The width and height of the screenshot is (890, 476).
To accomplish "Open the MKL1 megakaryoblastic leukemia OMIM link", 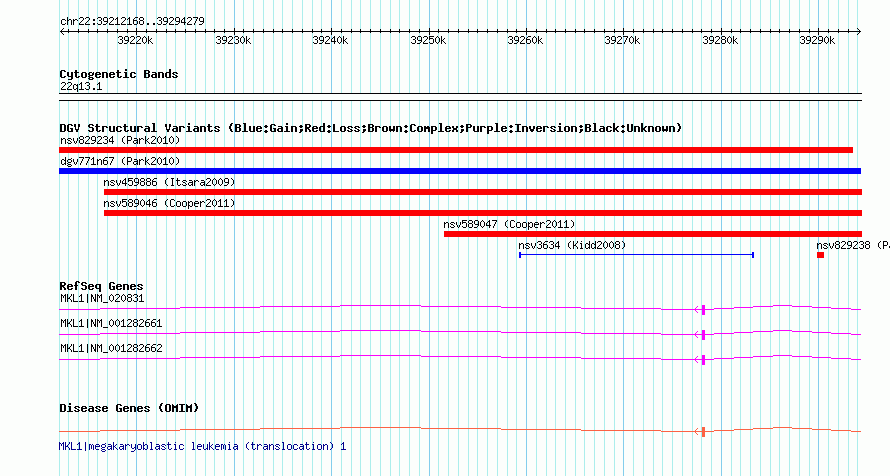I will tap(203, 446).
